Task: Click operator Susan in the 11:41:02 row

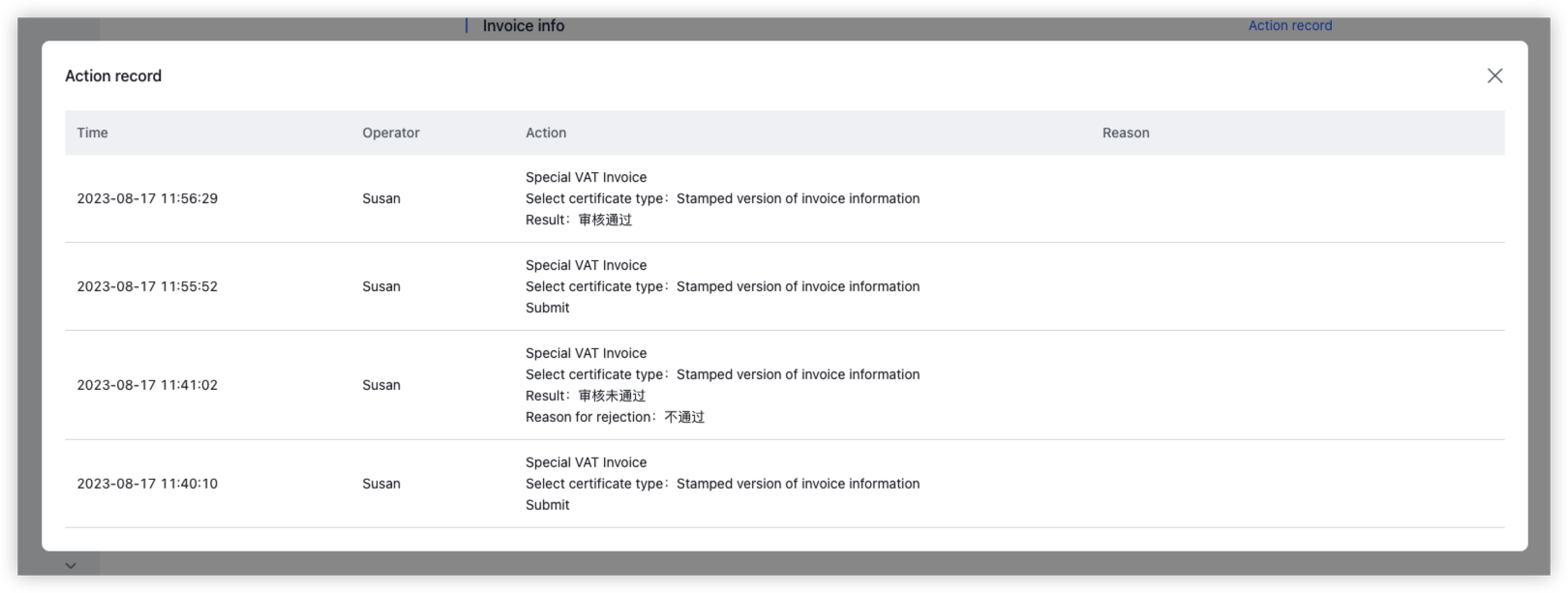Action: coord(381,385)
